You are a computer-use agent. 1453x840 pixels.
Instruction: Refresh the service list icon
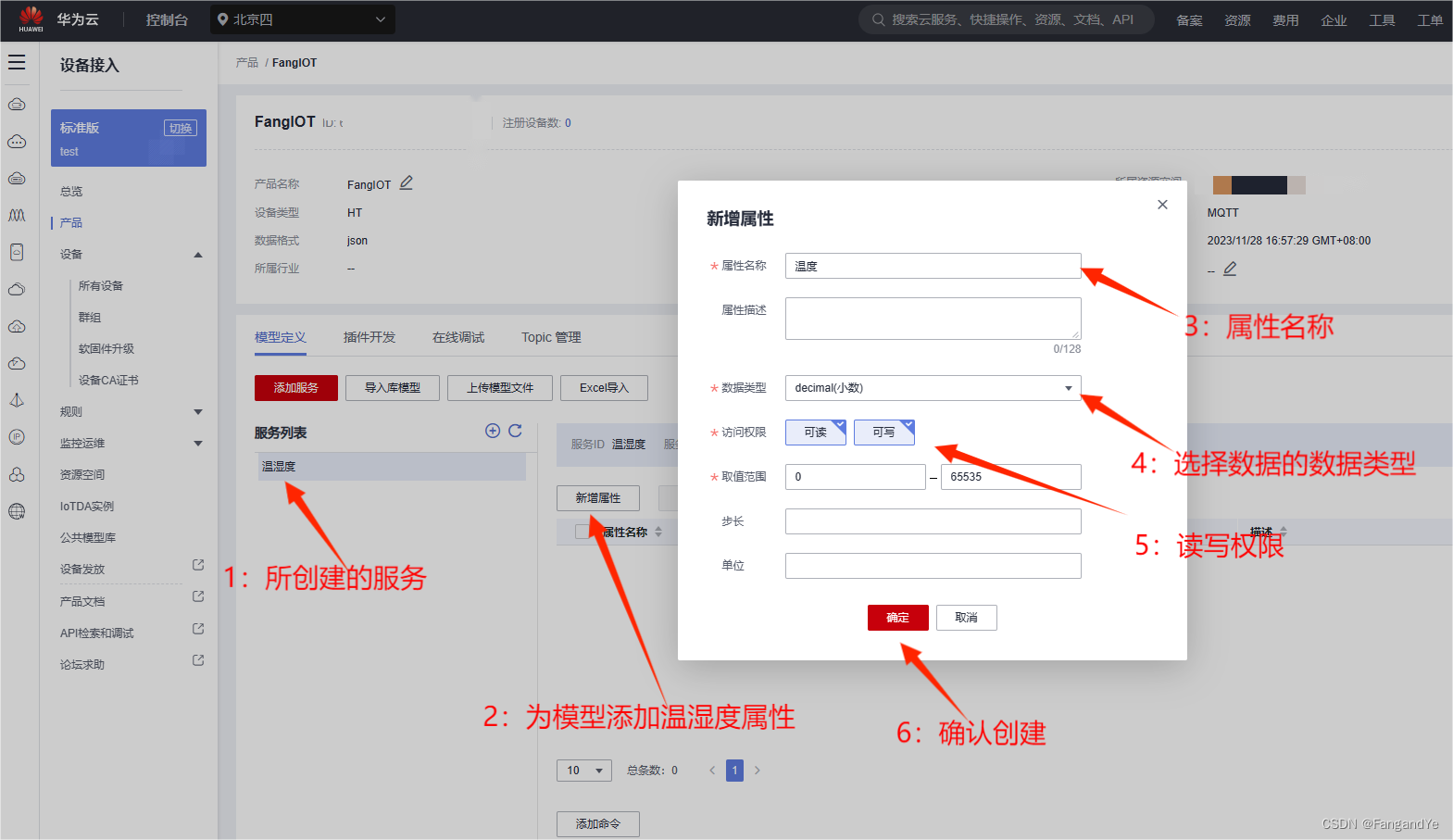pos(515,431)
